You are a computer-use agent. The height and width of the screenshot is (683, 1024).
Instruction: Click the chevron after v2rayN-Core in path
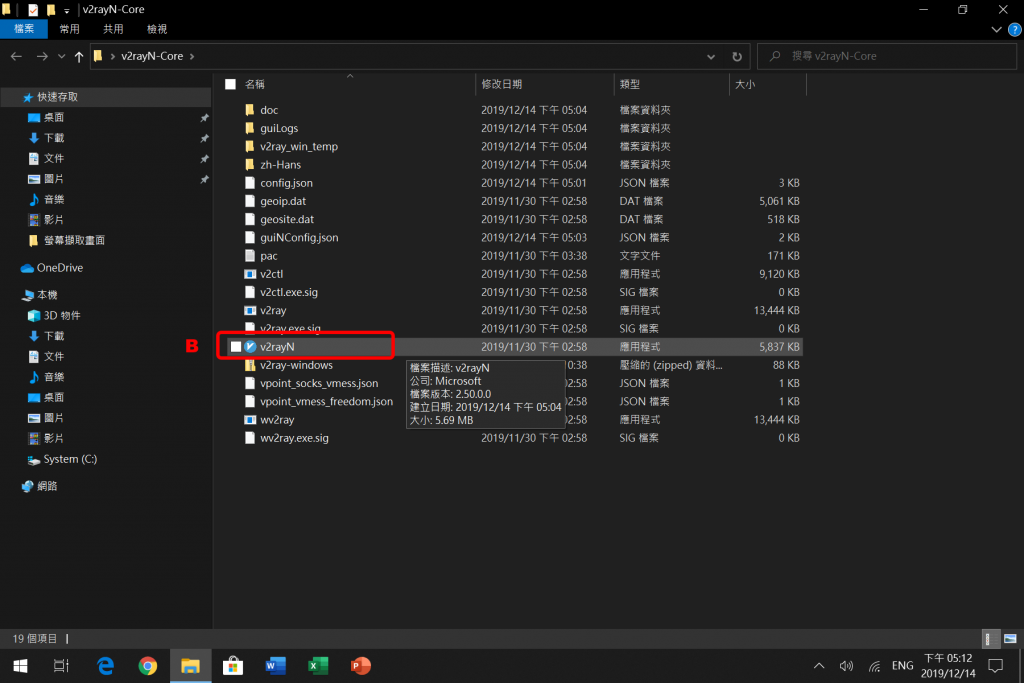click(x=192, y=56)
